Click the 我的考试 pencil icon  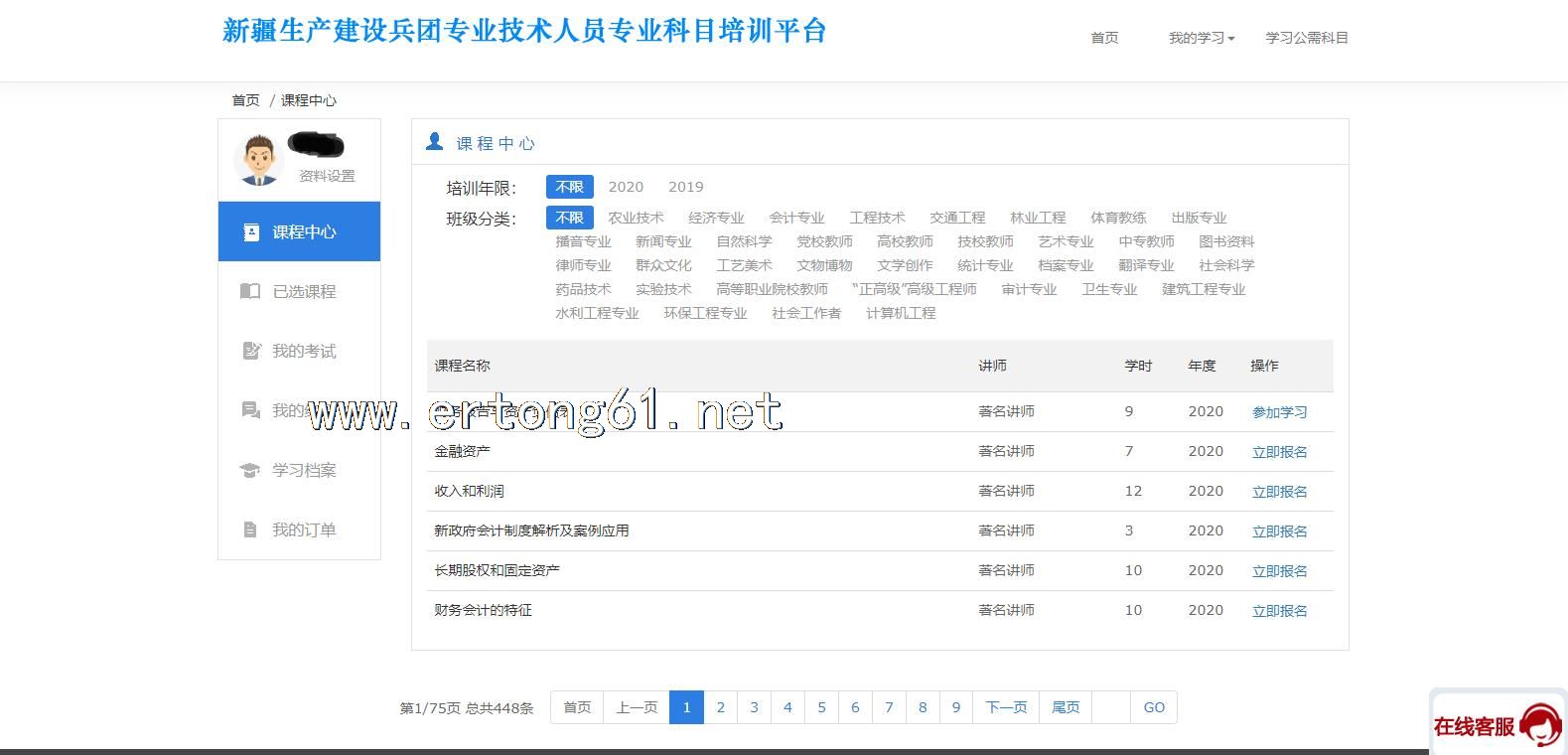(250, 351)
